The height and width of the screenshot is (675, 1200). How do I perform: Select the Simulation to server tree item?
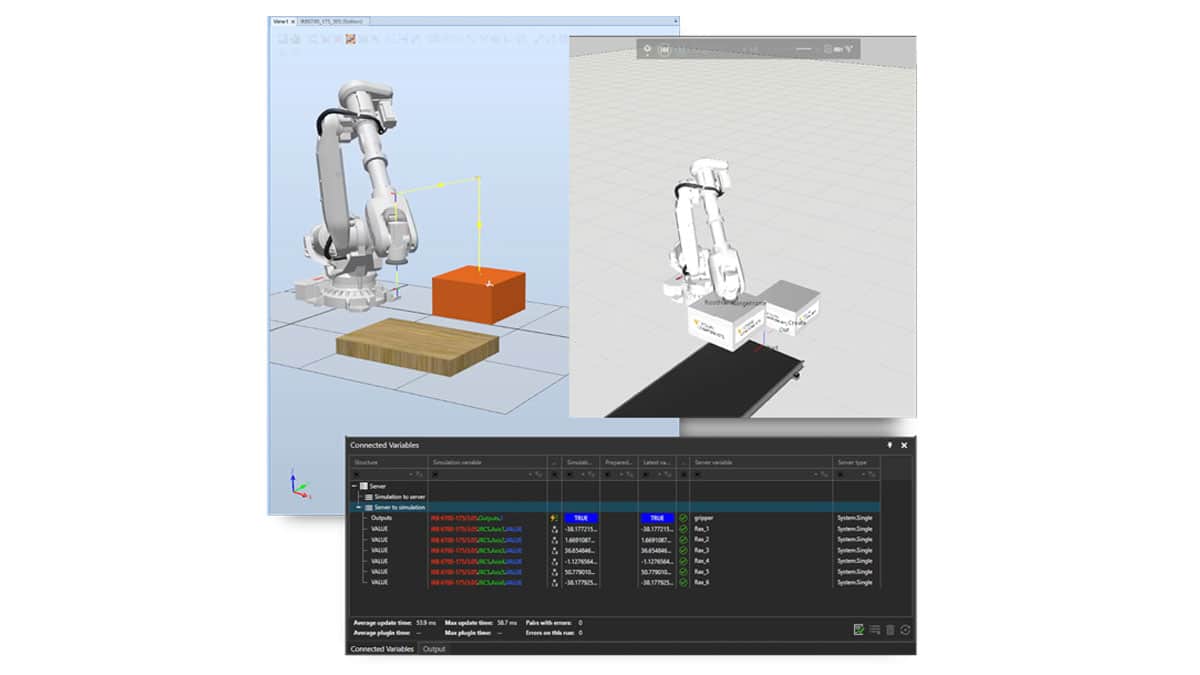400,496
